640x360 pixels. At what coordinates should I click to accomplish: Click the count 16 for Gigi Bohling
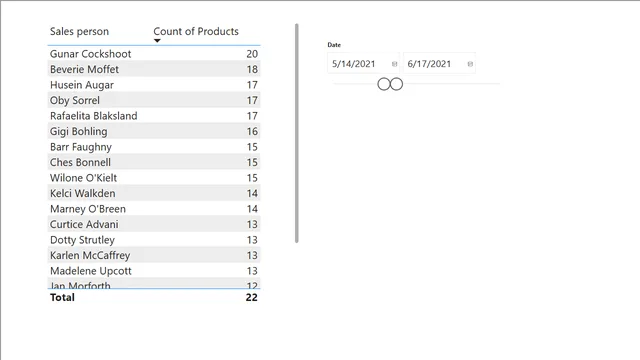pos(252,131)
